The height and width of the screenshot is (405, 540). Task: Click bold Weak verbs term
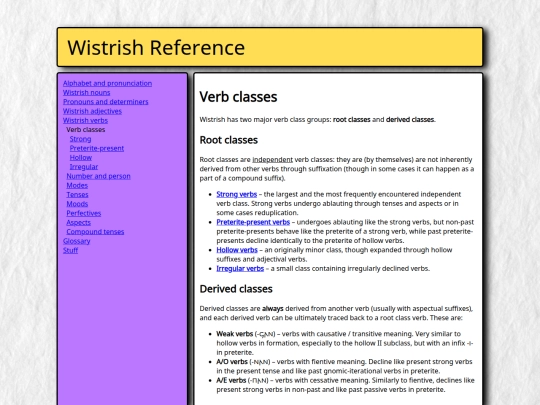pyautogui.click(x=235, y=334)
